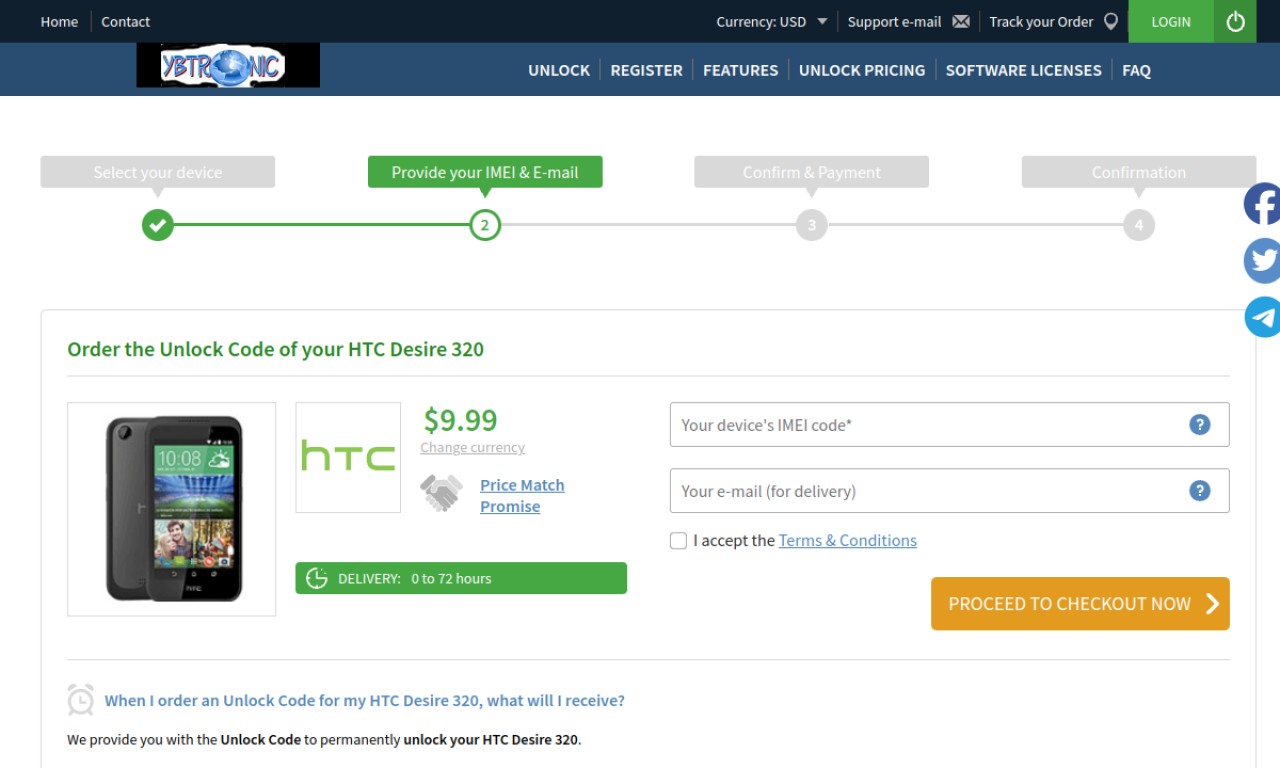Viewport: 1280px width, 768px height.
Task: Open the Terms & Conditions link
Action: tap(848, 540)
